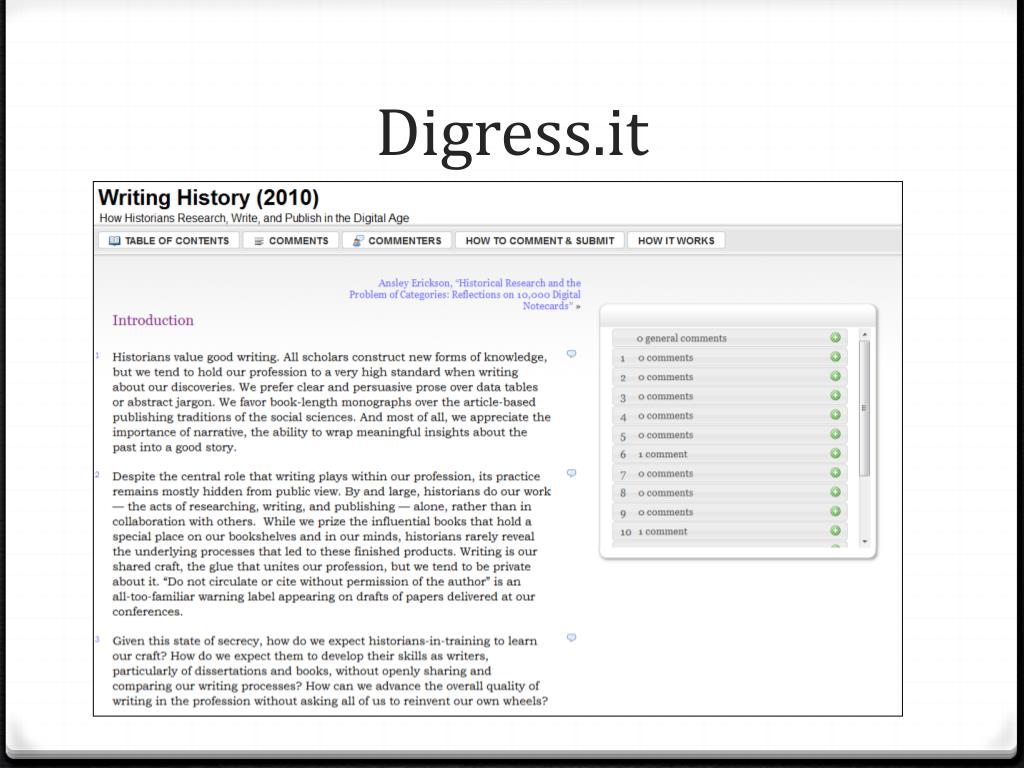Click plus icon on paragraph 5 comments row
This screenshot has height=768, width=1024.
835,434
